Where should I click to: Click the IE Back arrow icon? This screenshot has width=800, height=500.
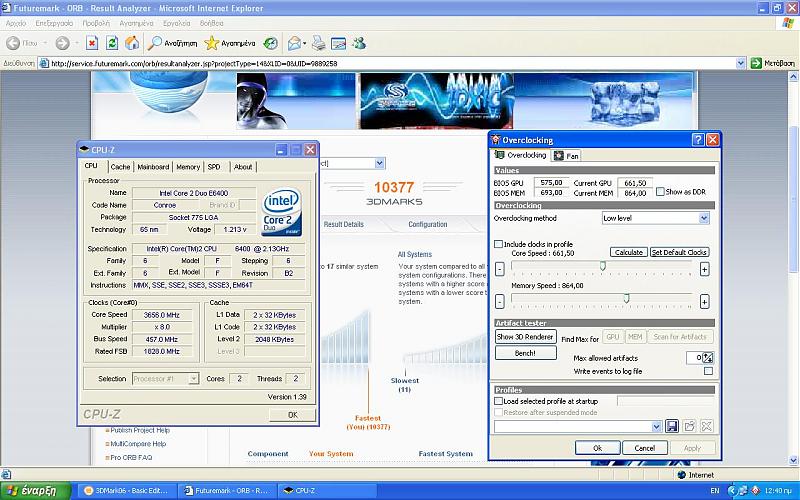[13, 43]
